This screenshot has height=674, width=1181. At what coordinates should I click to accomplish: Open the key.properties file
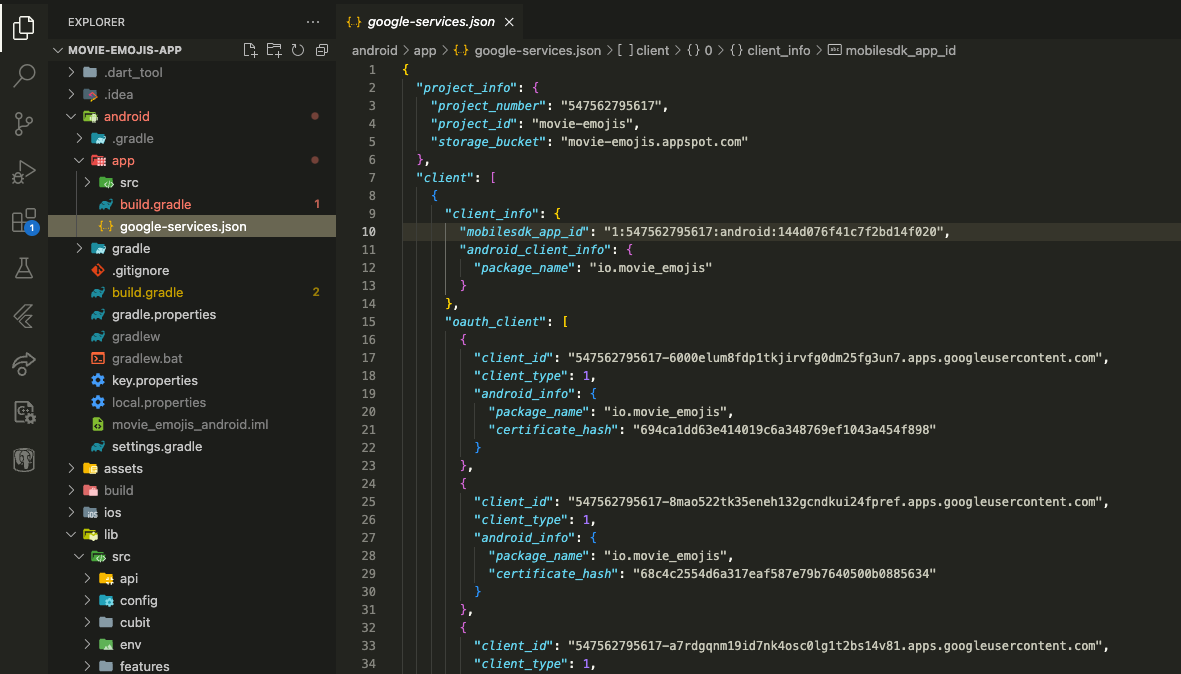[x=192, y=380]
